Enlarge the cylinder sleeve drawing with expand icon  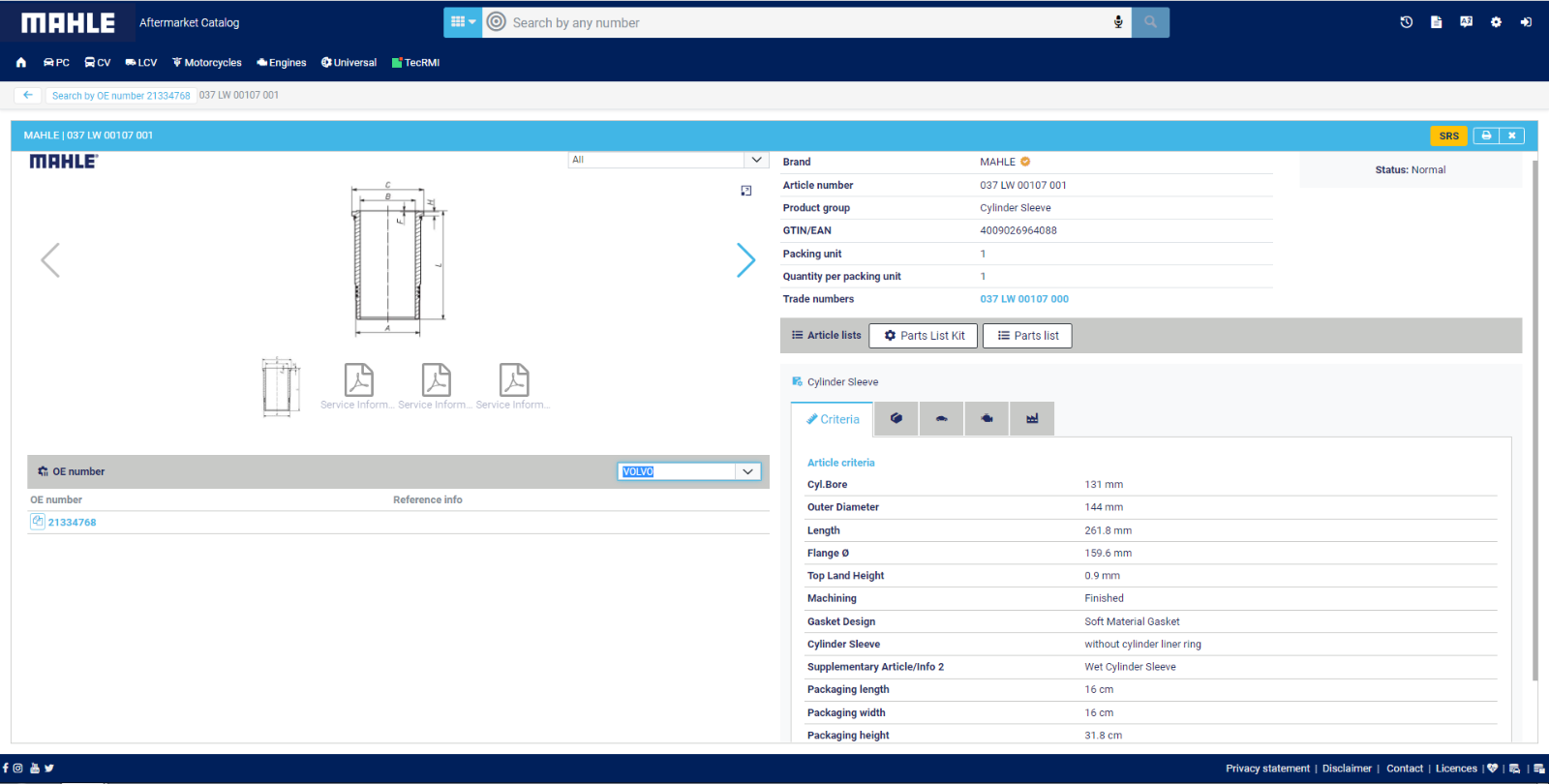pyautogui.click(x=745, y=191)
